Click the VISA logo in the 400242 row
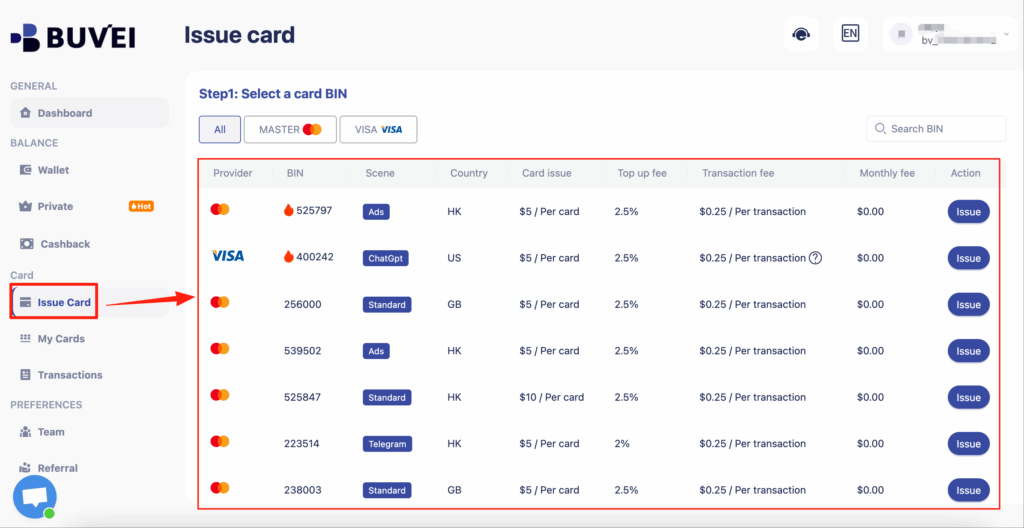Viewport: 1024px width, 528px height. (x=227, y=257)
